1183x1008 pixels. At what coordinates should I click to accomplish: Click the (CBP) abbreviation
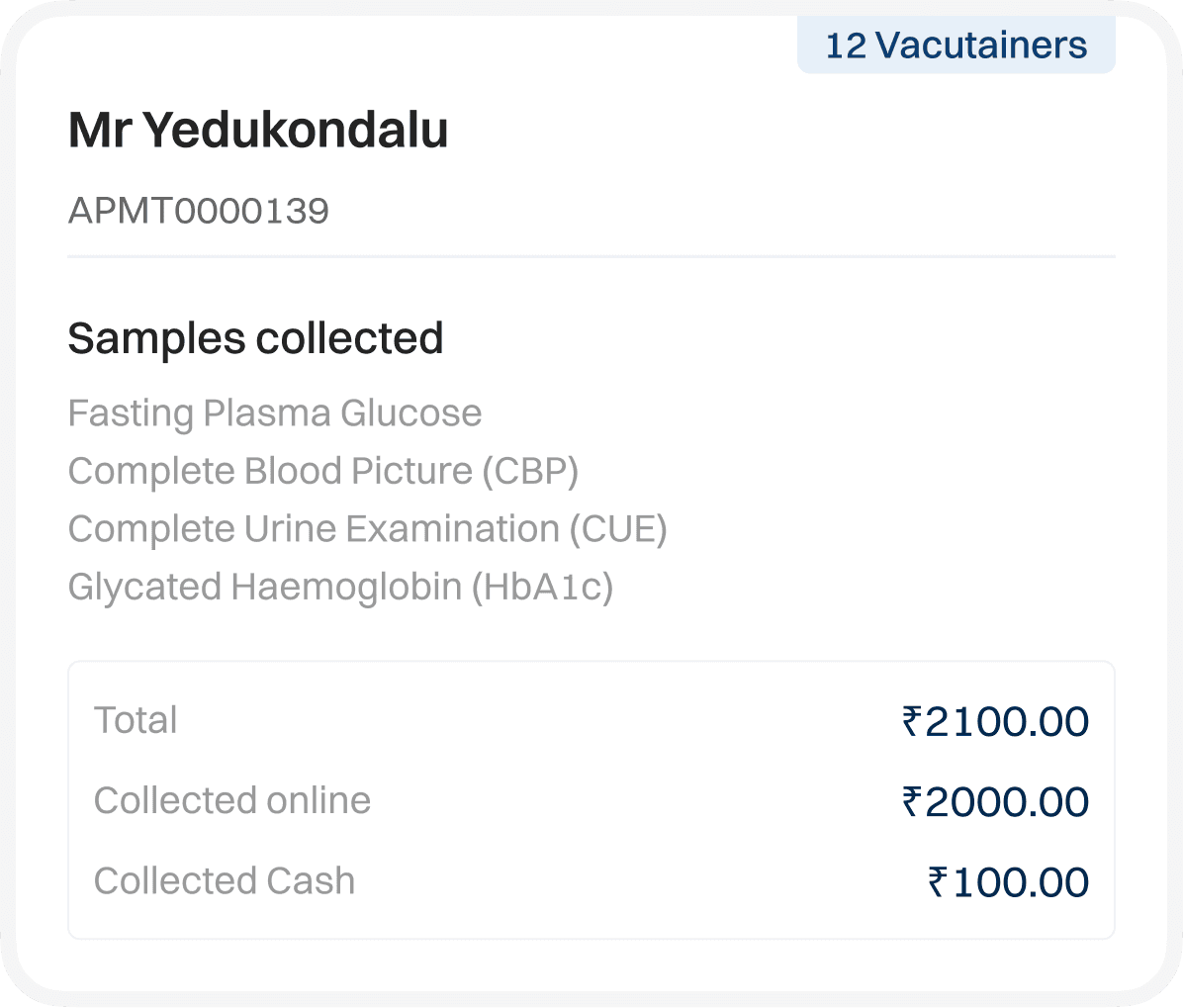pyautogui.click(x=530, y=472)
